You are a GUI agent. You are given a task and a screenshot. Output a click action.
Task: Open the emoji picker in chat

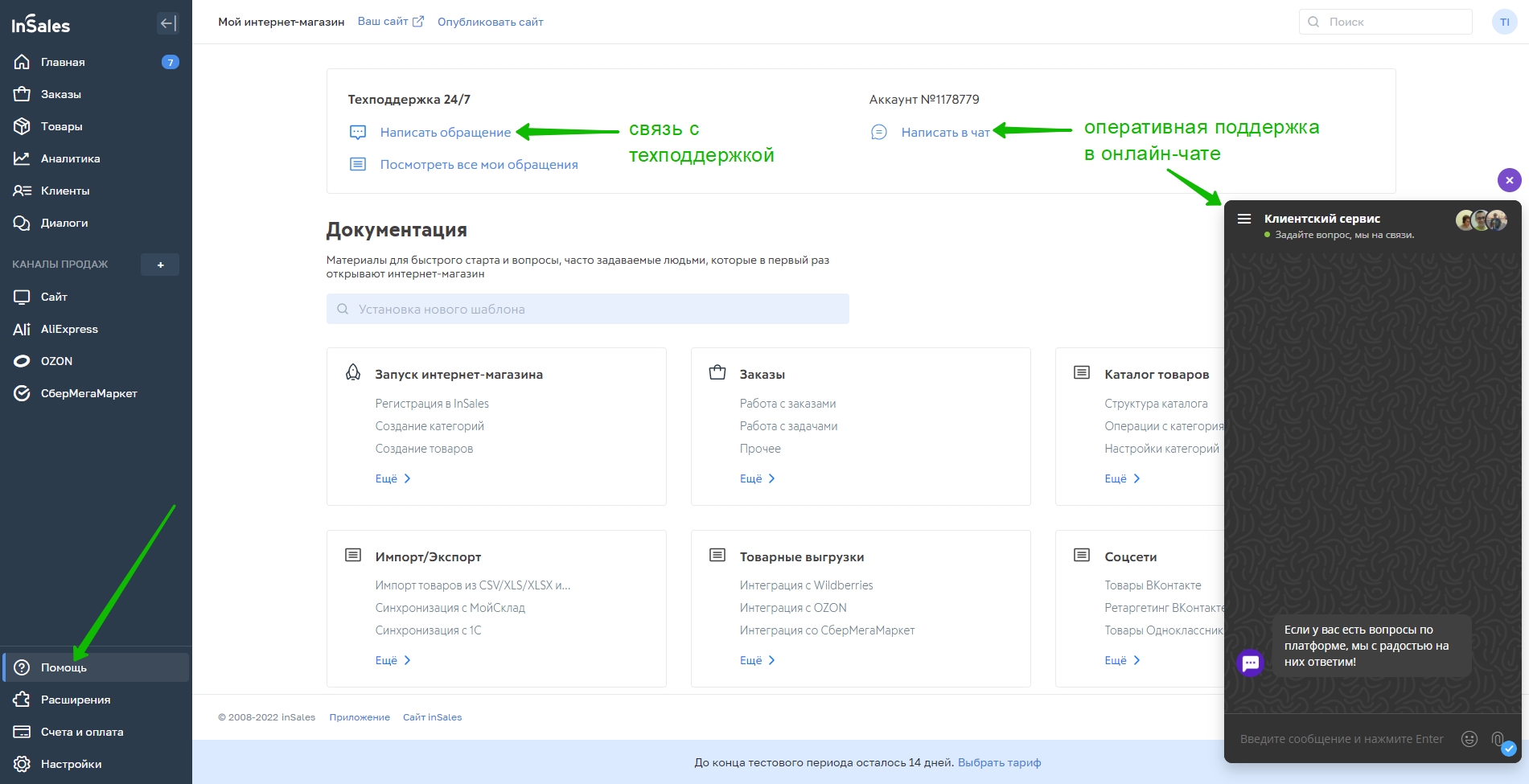pyautogui.click(x=1469, y=739)
